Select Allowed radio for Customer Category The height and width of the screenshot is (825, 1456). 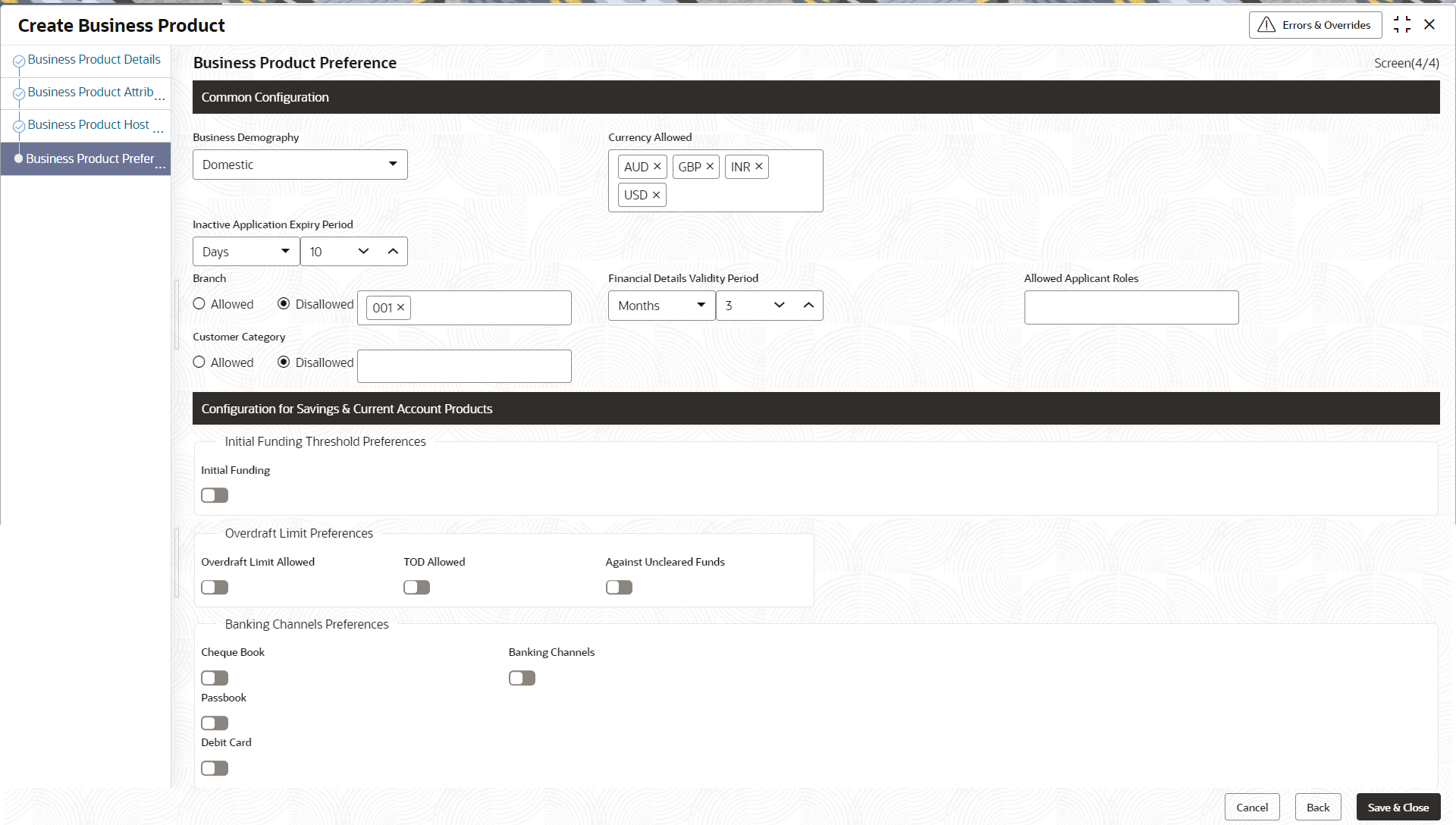coord(199,362)
